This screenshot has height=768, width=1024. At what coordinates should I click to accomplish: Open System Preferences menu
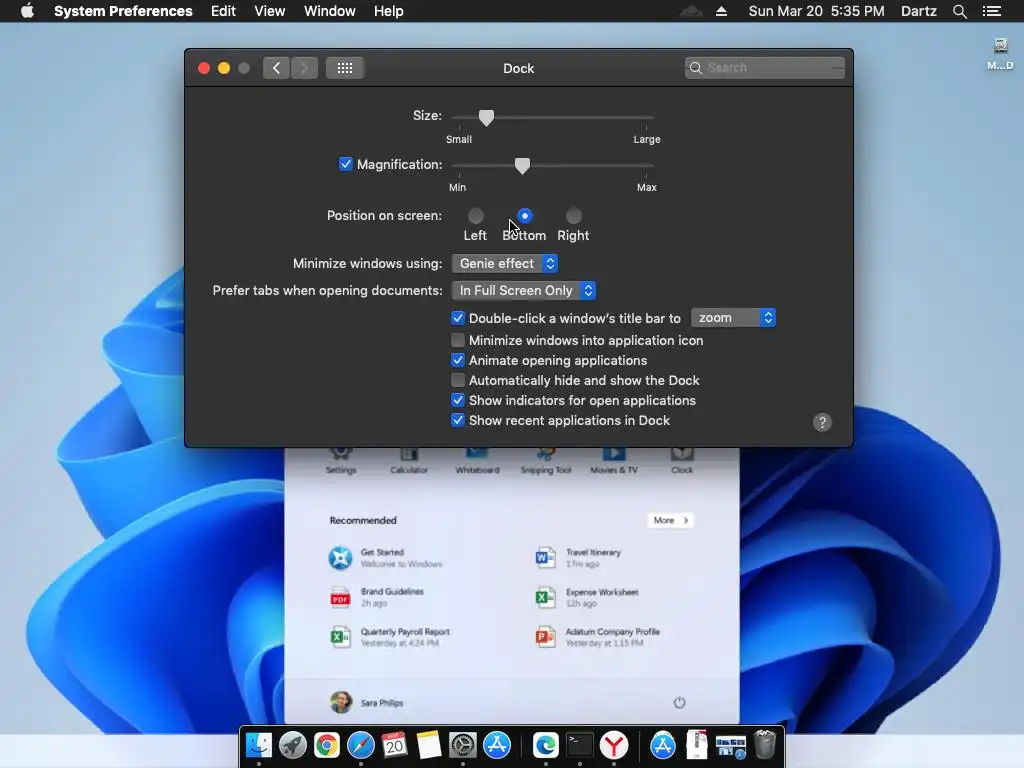tap(123, 11)
